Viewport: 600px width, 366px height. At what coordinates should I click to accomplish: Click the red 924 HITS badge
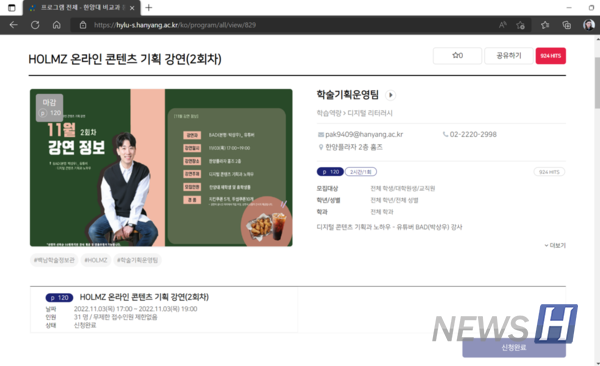551,56
